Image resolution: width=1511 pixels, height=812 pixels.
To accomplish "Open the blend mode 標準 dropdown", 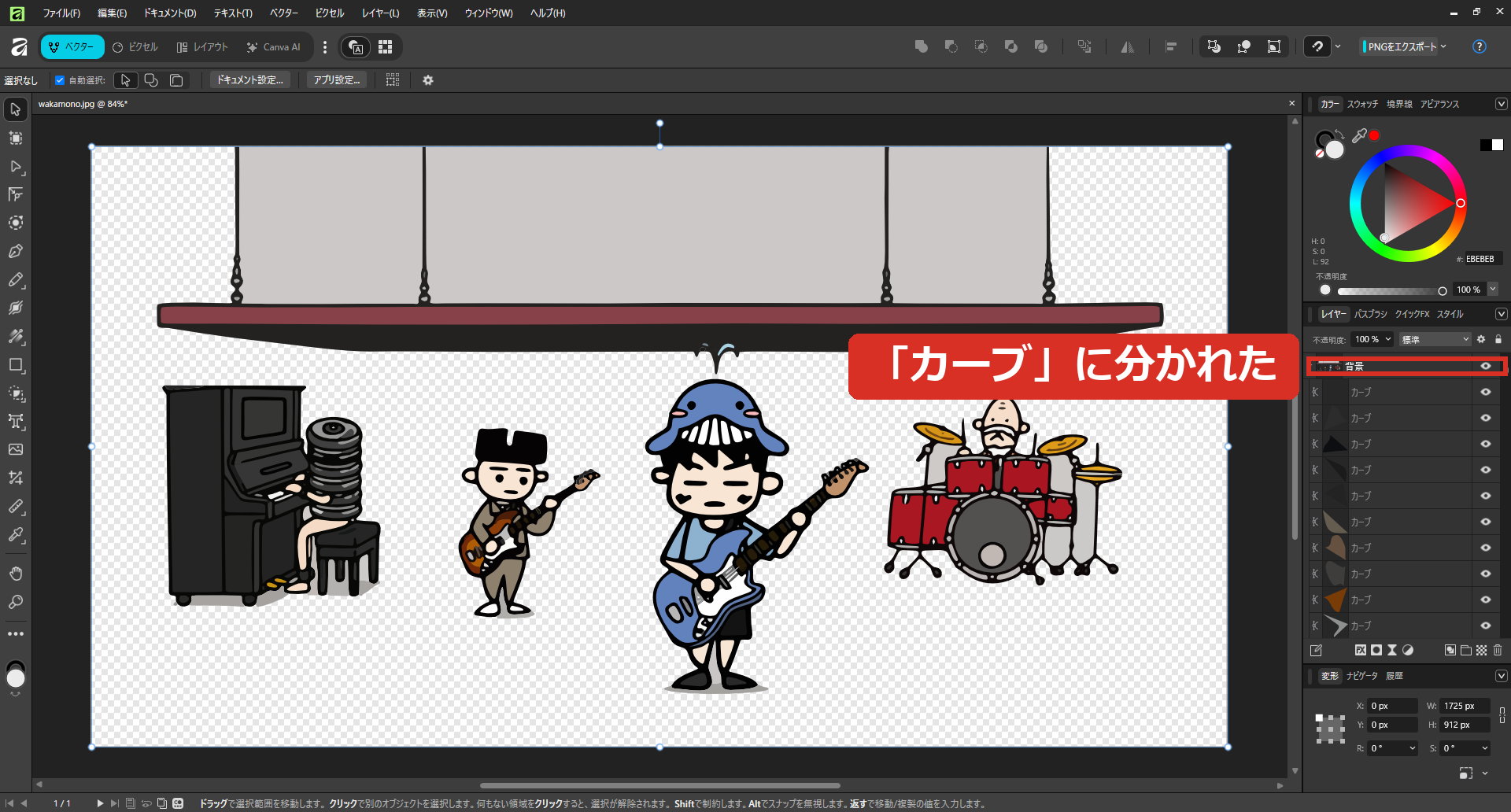I will 1435,339.
